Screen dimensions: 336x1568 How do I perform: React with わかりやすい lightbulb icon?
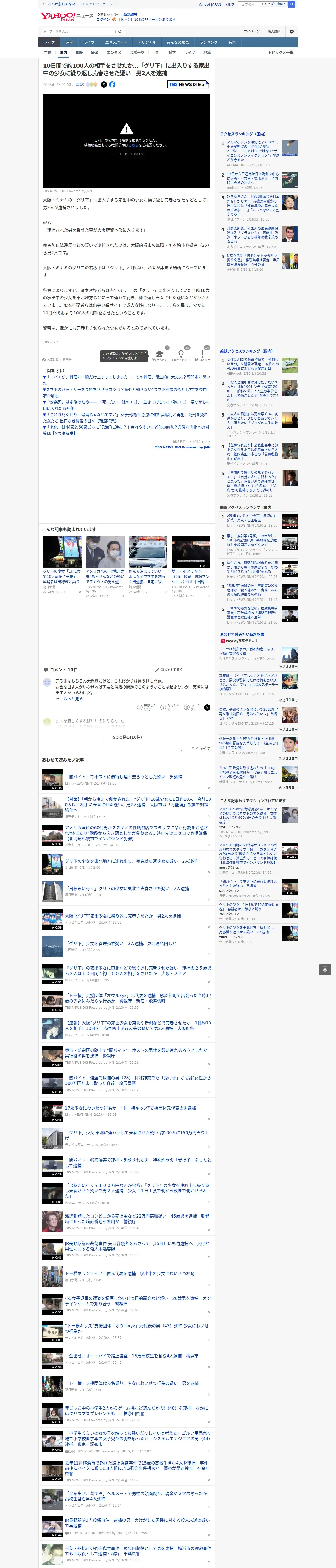click(x=181, y=354)
